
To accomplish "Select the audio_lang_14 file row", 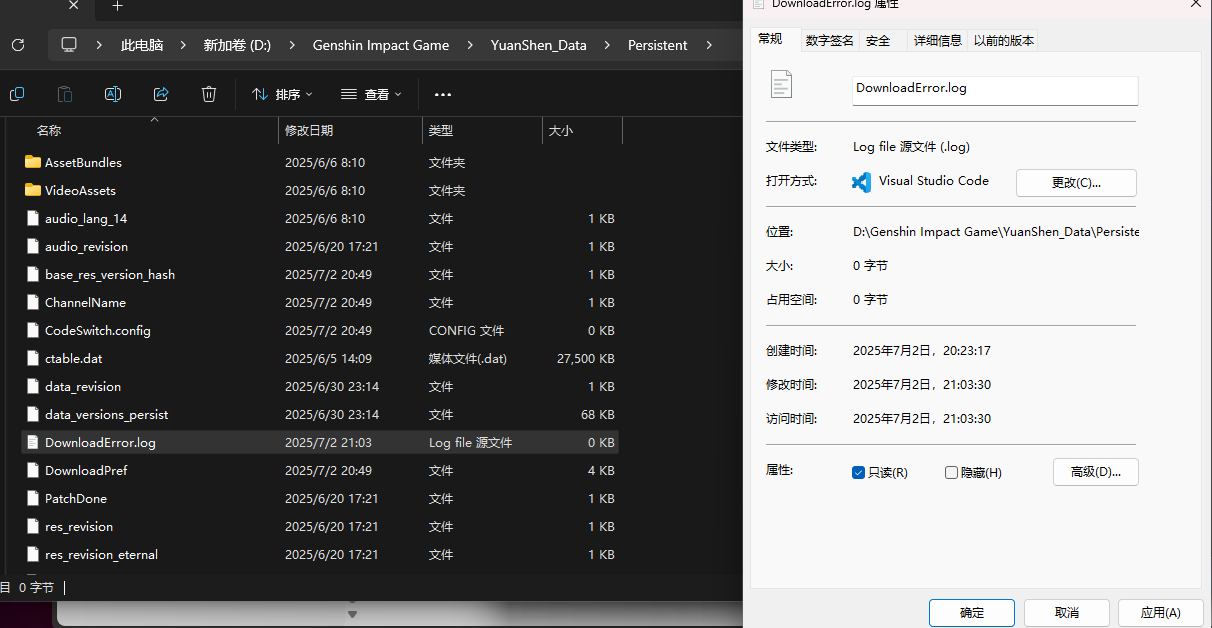I will [x=320, y=218].
